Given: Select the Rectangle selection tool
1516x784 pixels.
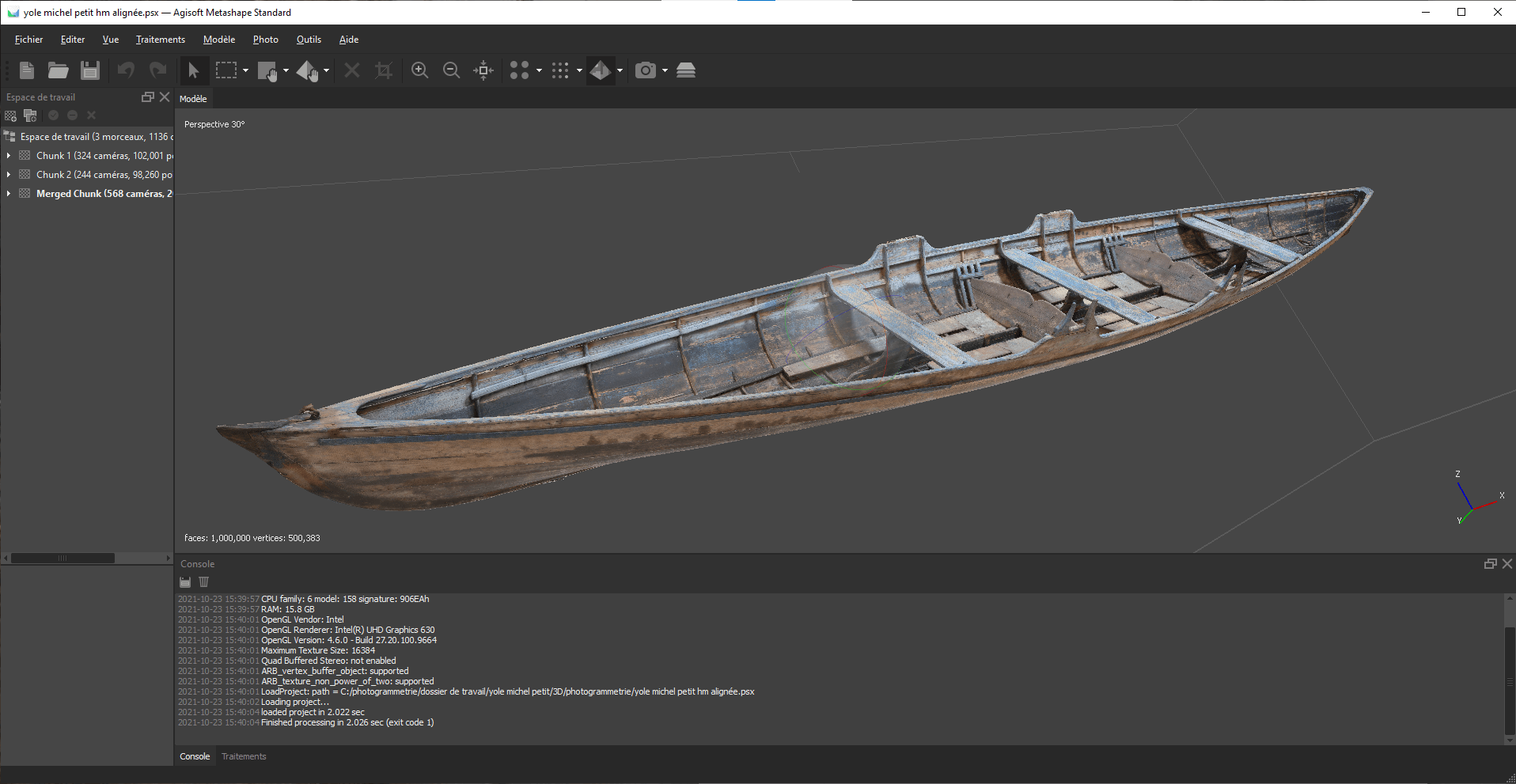Looking at the screenshot, I should coord(226,70).
